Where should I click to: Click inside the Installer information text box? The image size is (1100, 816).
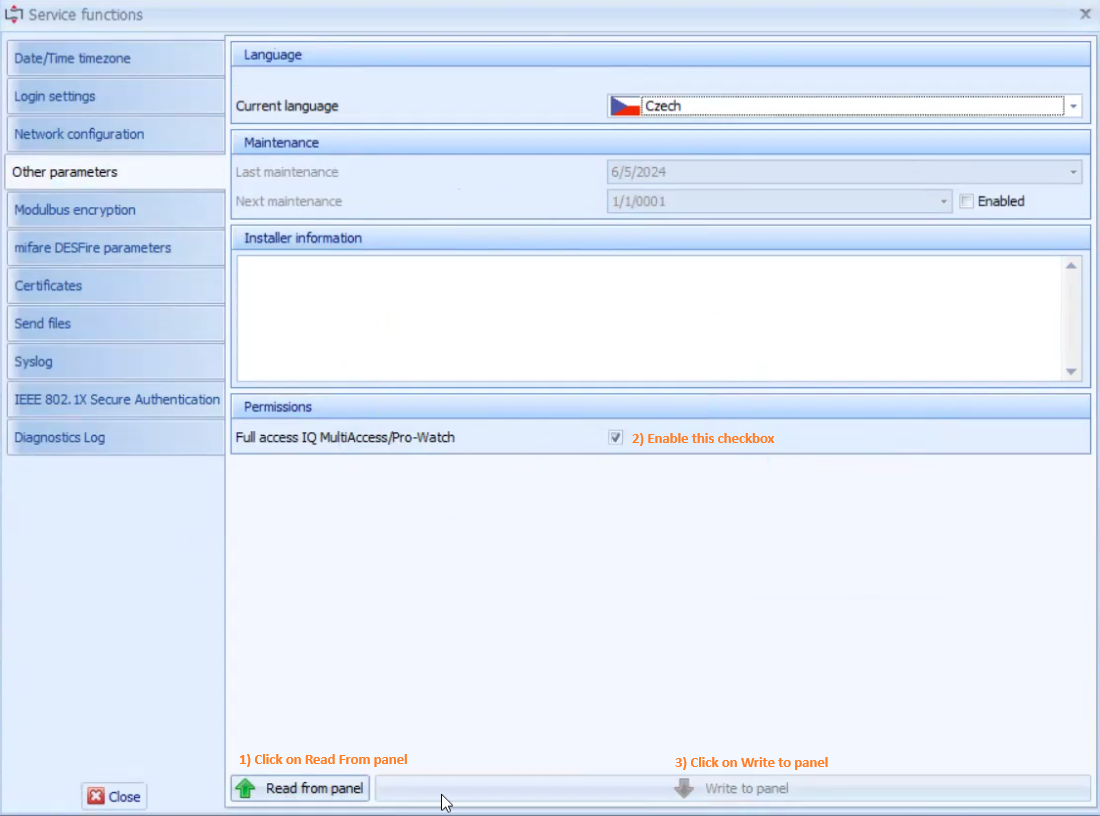(x=650, y=319)
